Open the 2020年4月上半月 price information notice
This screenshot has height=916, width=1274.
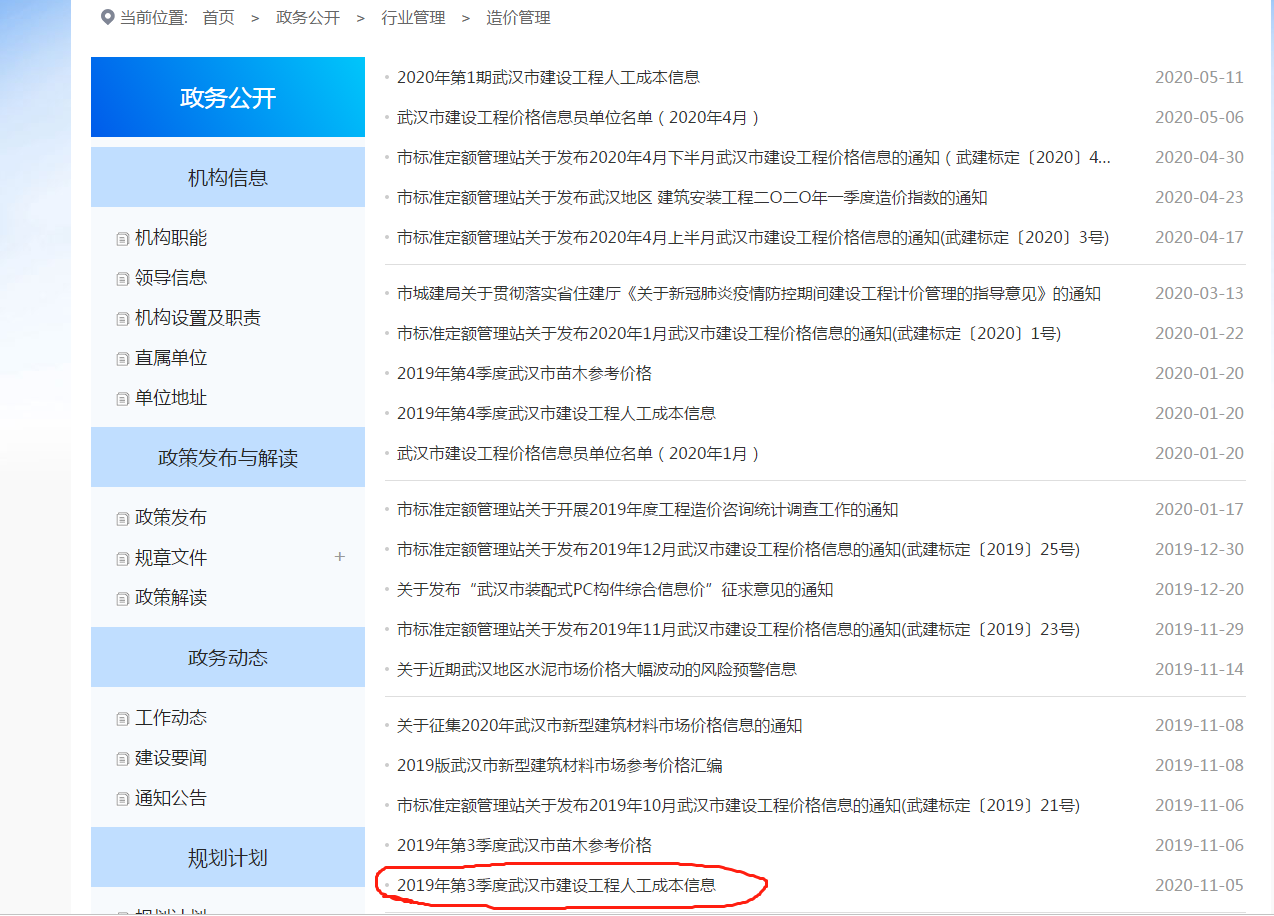(x=753, y=237)
